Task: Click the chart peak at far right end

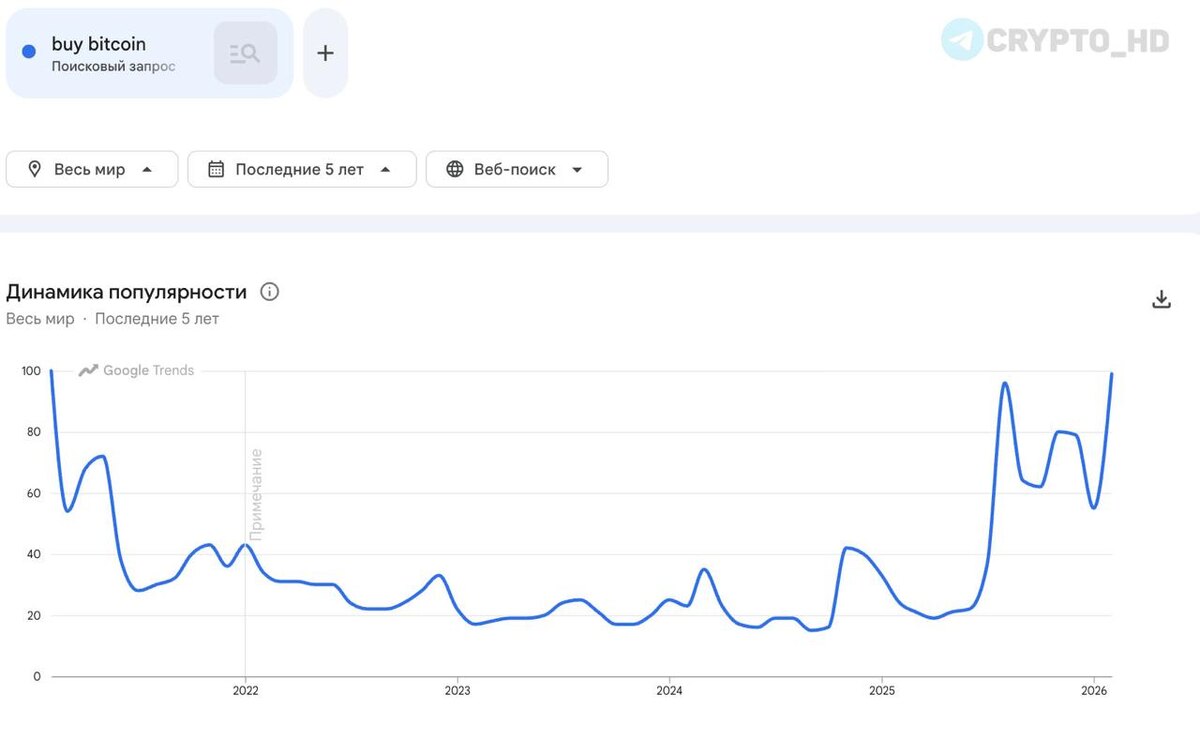Action: pos(1111,374)
